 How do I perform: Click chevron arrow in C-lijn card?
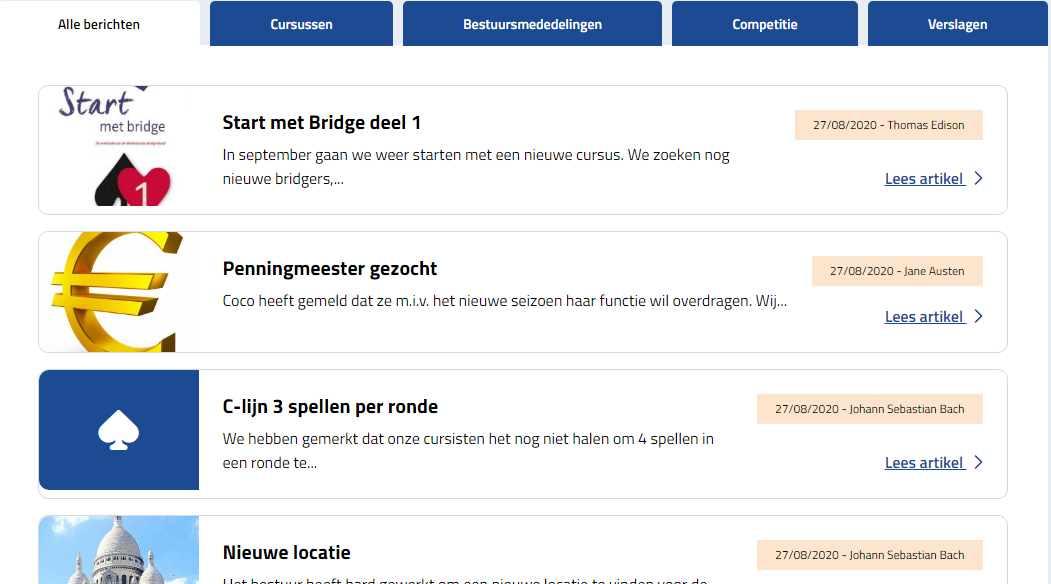pos(978,463)
